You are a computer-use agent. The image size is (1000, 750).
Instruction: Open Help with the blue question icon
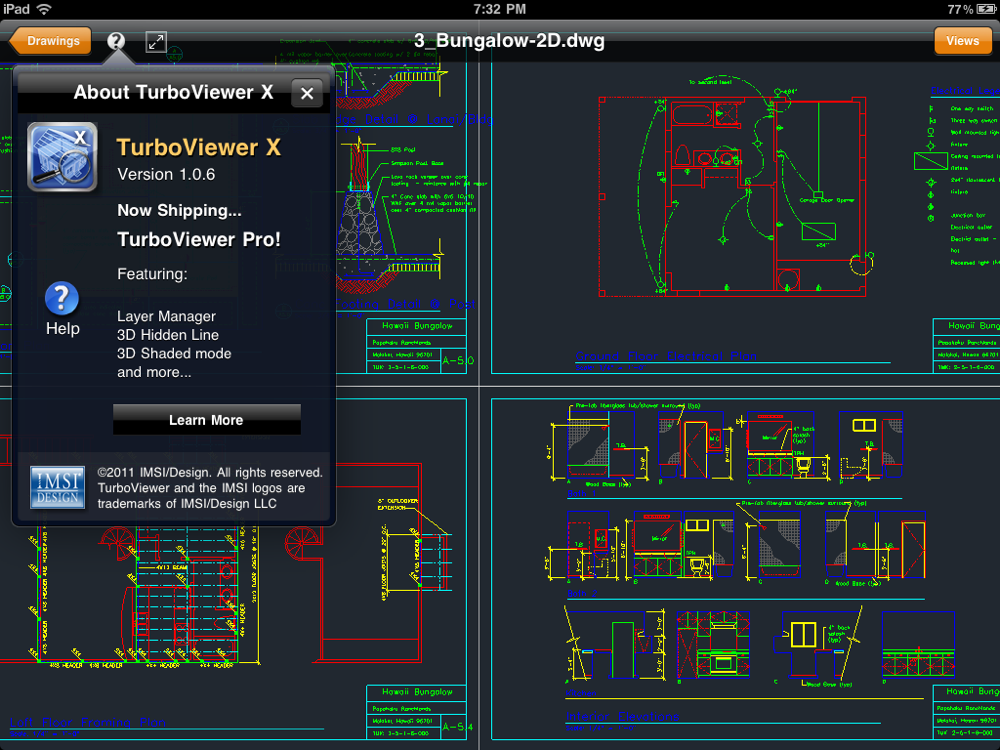[62, 298]
